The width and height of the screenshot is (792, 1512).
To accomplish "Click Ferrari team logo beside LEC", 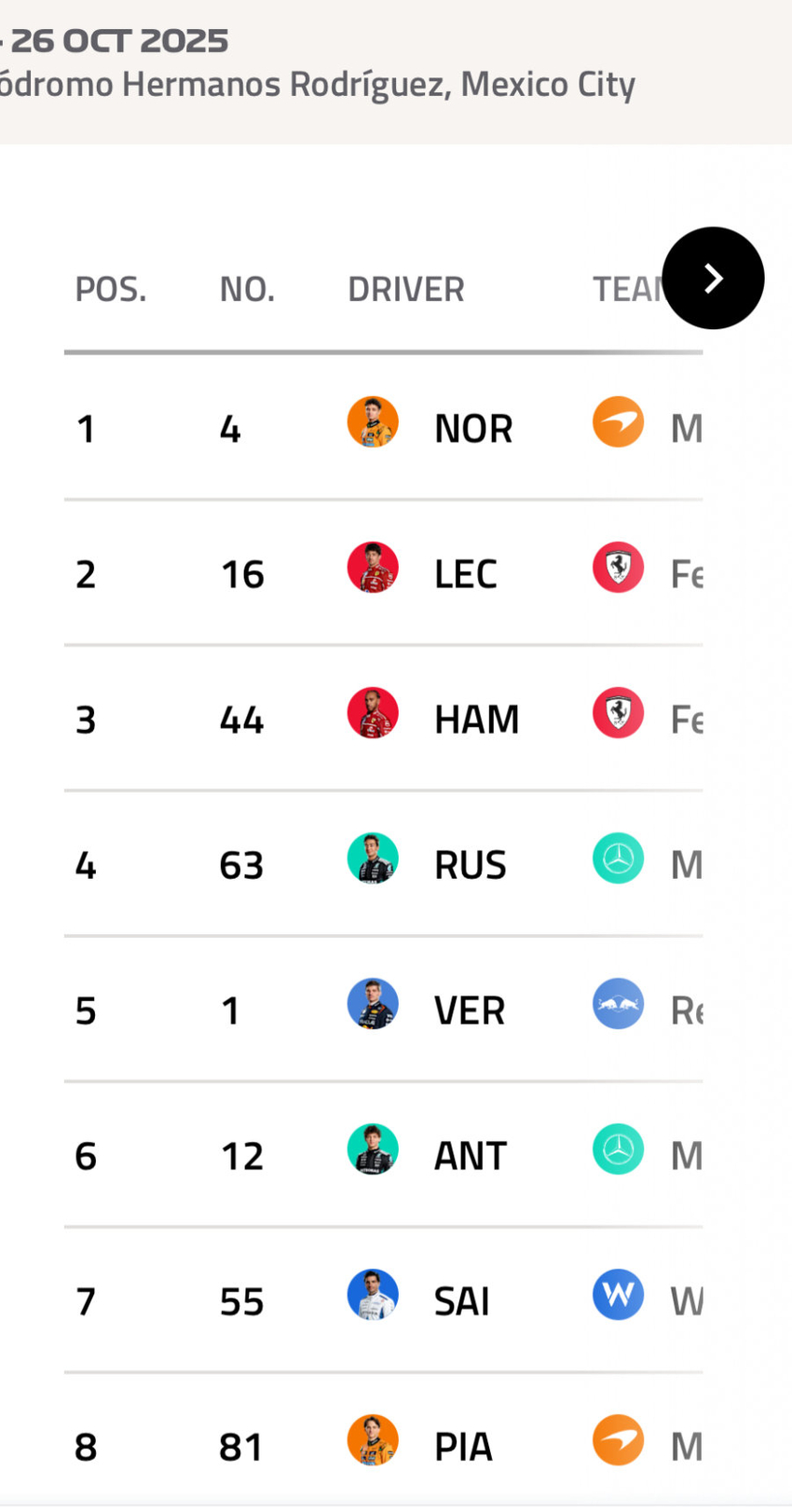I will point(618,568).
